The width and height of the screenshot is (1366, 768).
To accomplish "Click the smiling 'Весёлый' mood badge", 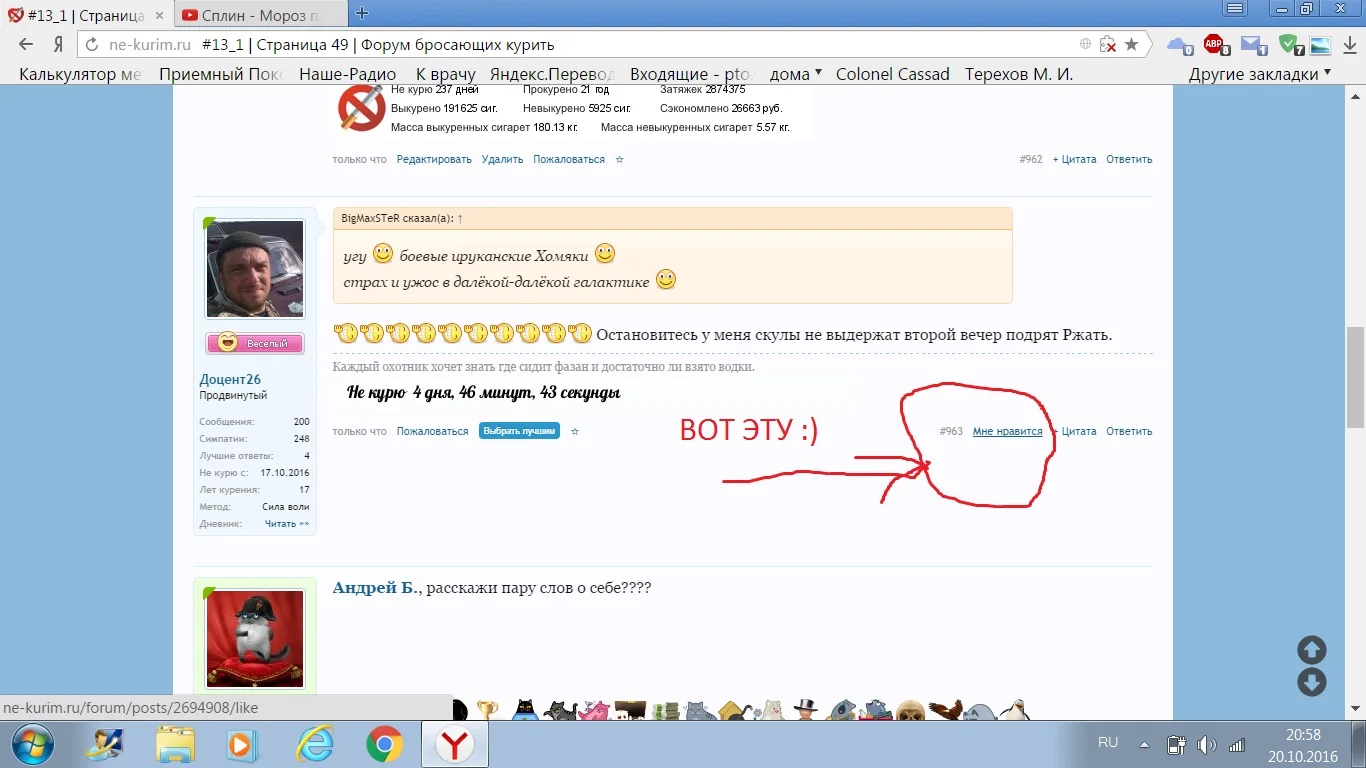I will pyautogui.click(x=254, y=342).
